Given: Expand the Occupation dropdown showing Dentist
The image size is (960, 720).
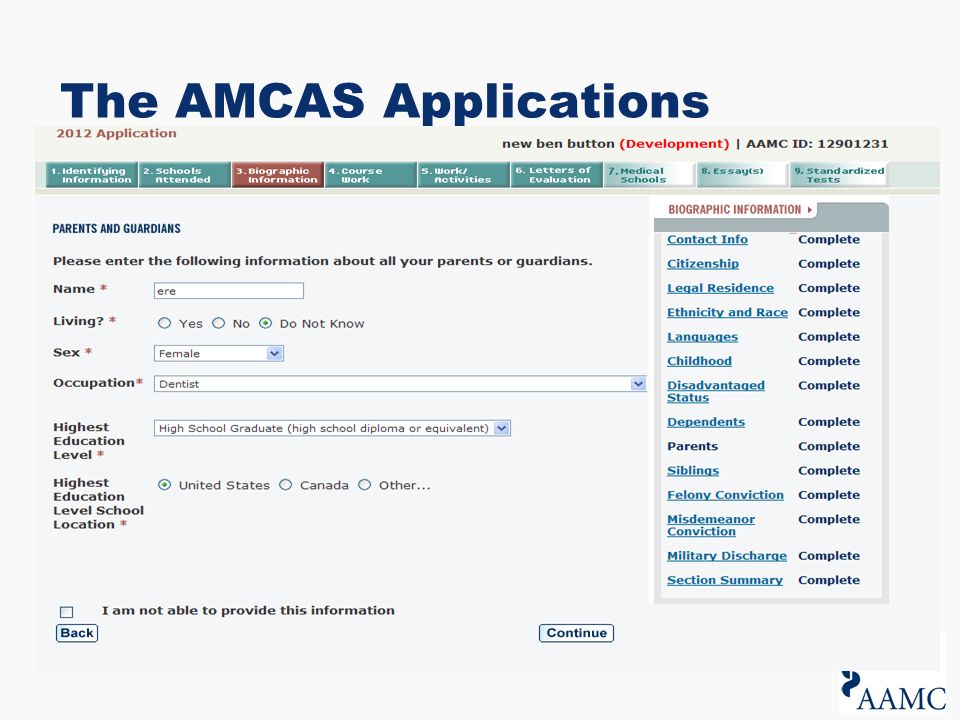Looking at the screenshot, I should click(400, 384).
